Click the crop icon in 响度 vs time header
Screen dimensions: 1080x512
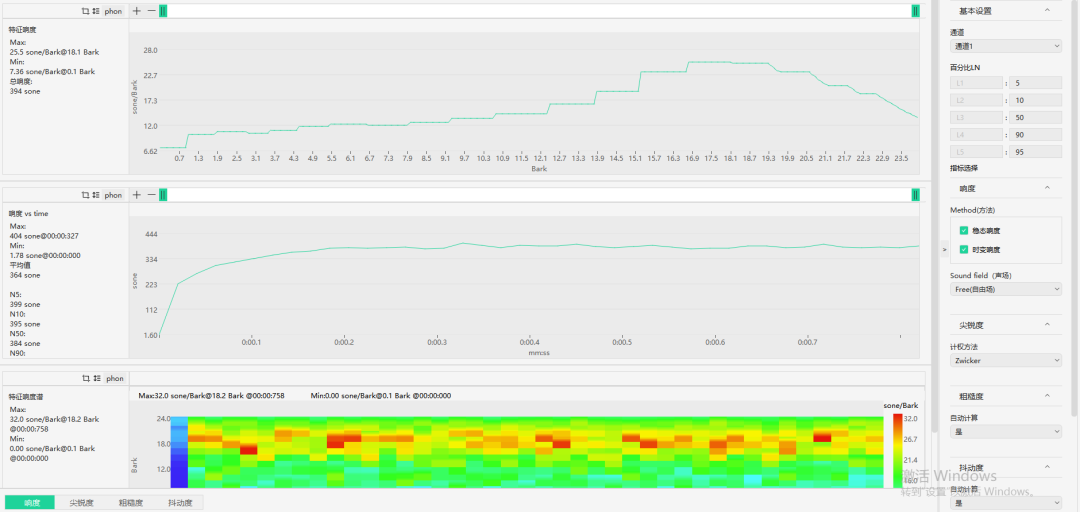coord(85,195)
